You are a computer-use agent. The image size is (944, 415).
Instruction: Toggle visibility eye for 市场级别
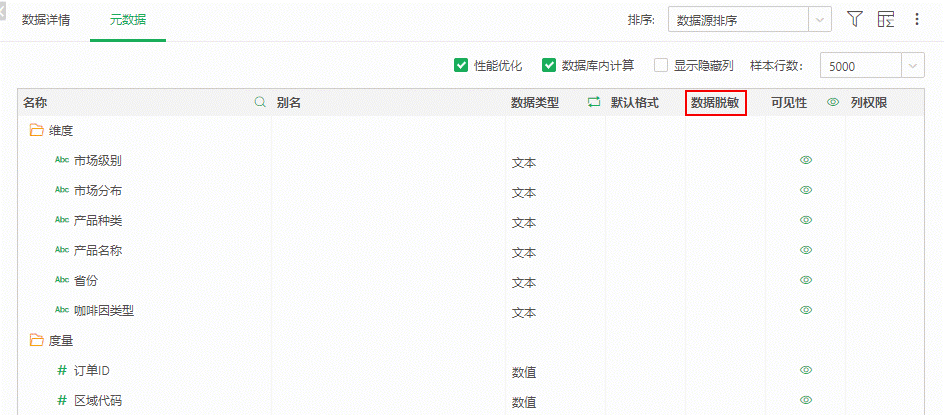(x=806, y=160)
